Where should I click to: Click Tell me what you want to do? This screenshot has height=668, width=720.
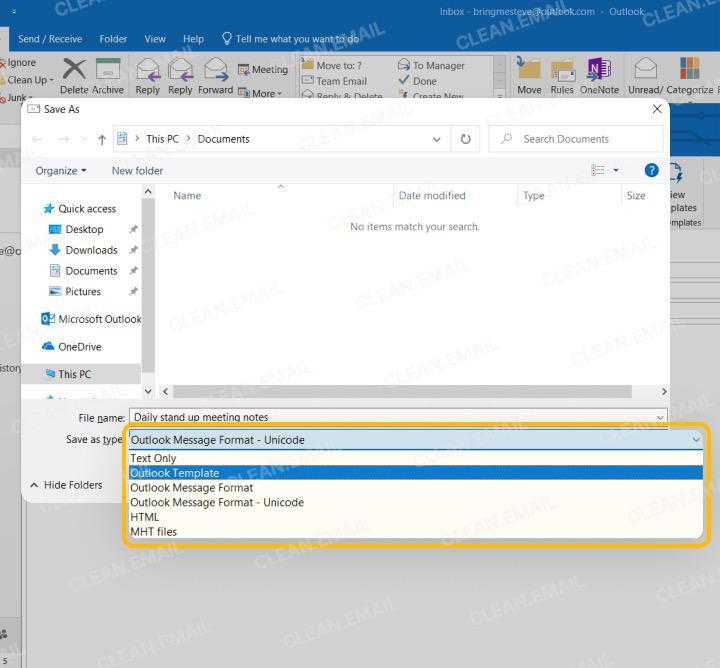tap(290, 39)
